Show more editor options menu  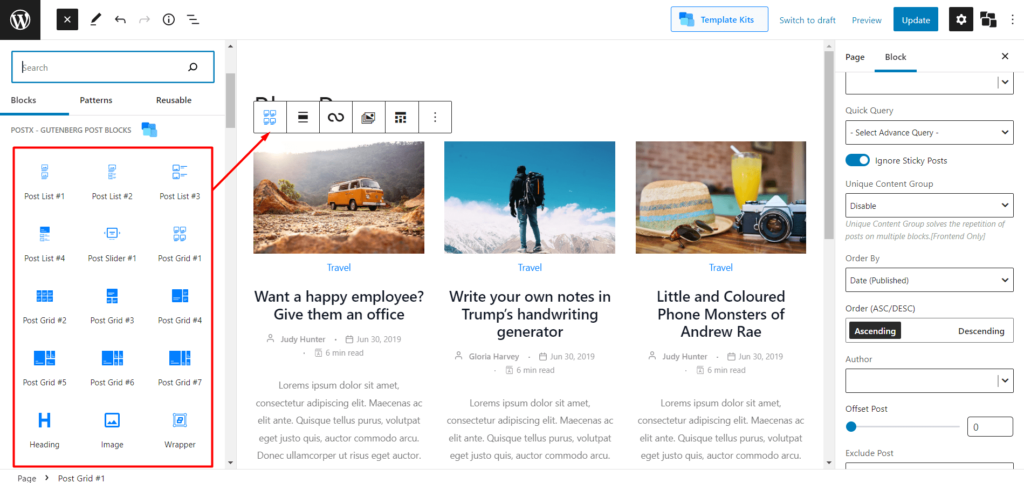[1012, 20]
